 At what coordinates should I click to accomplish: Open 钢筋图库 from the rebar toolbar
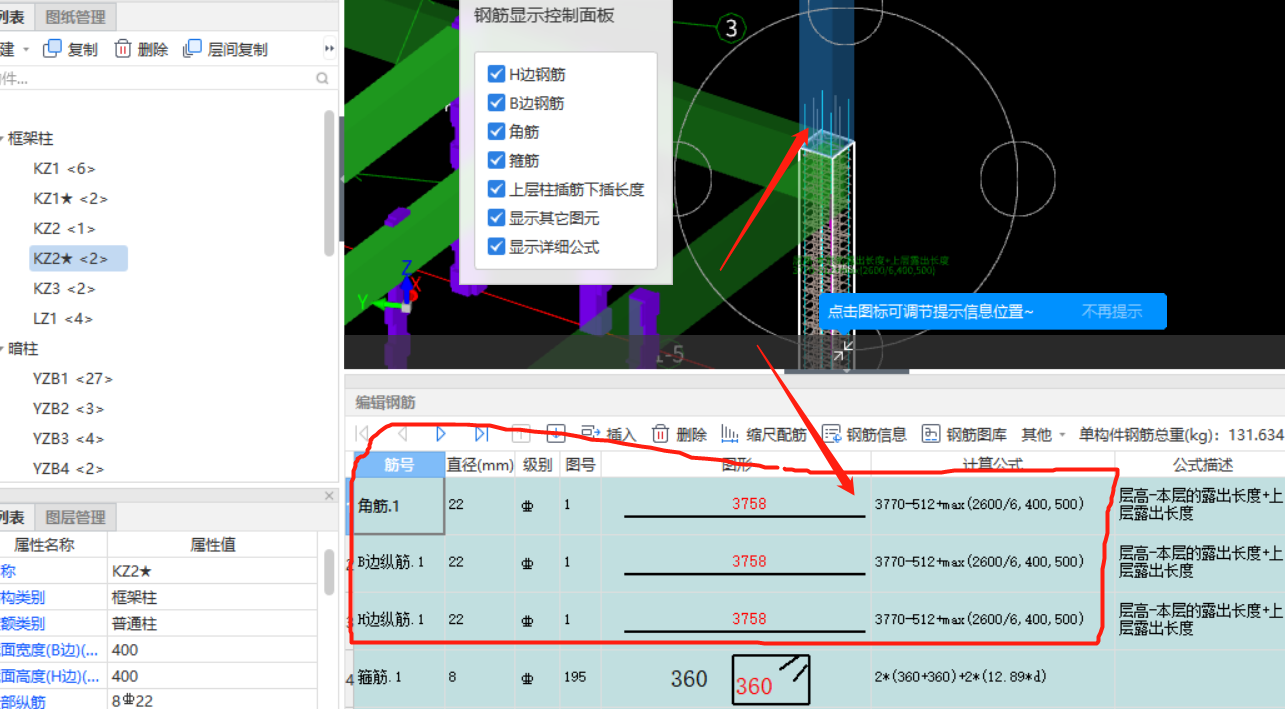(964, 434)
